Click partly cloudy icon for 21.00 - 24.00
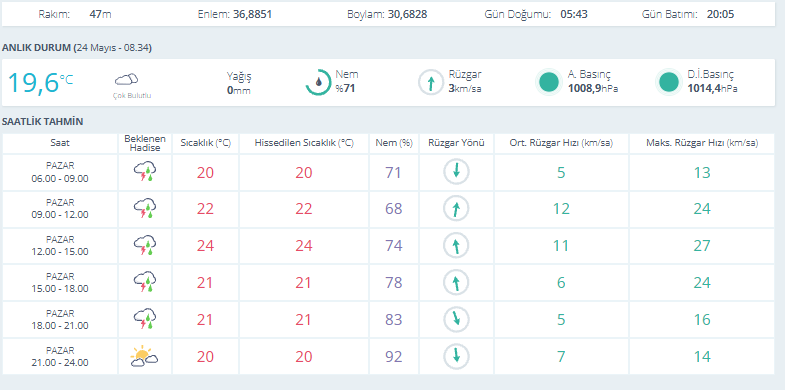This screenshot has height=390, width=785. (x=144, y=355)
